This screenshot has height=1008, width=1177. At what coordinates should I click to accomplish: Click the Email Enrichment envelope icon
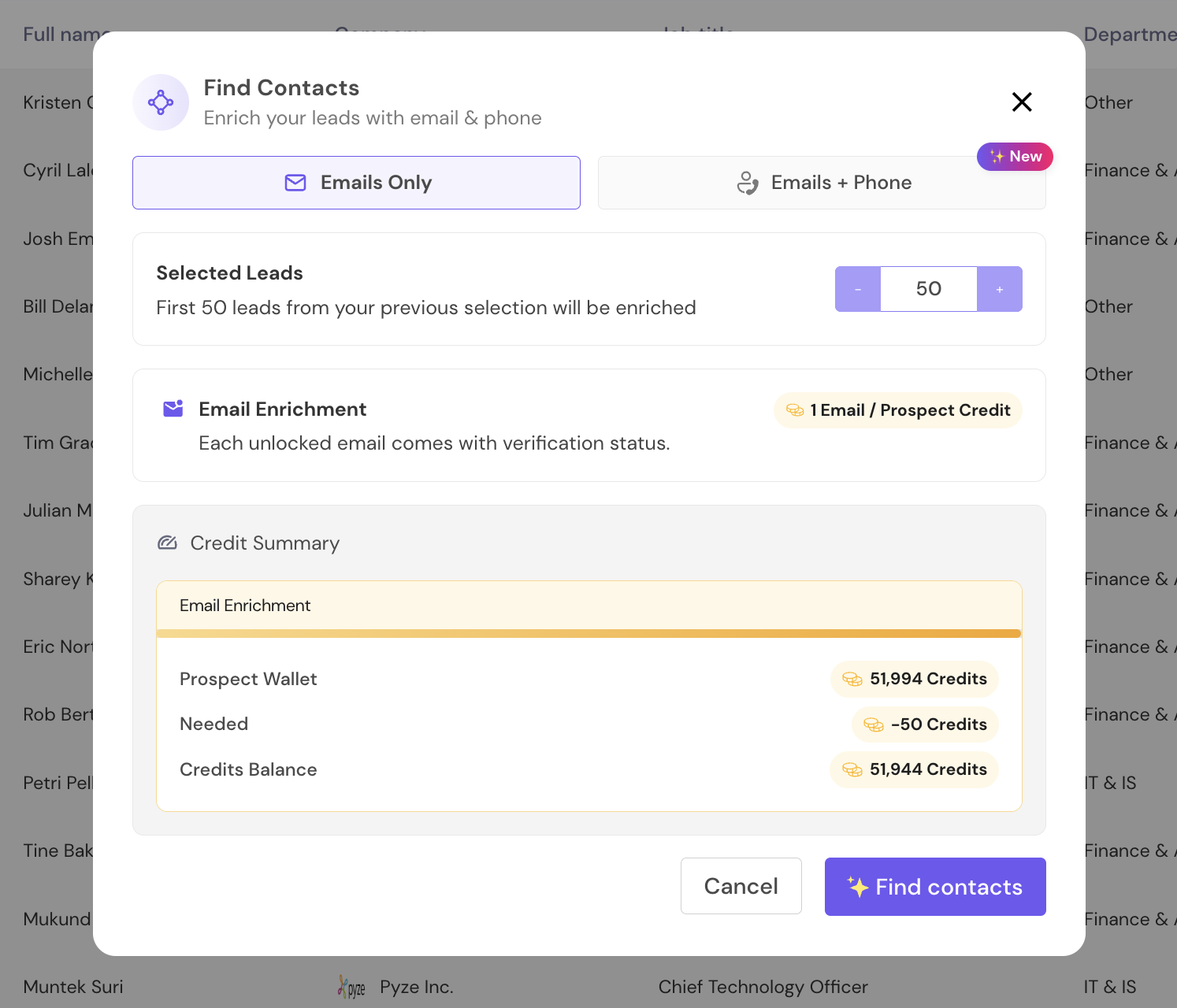173,408
